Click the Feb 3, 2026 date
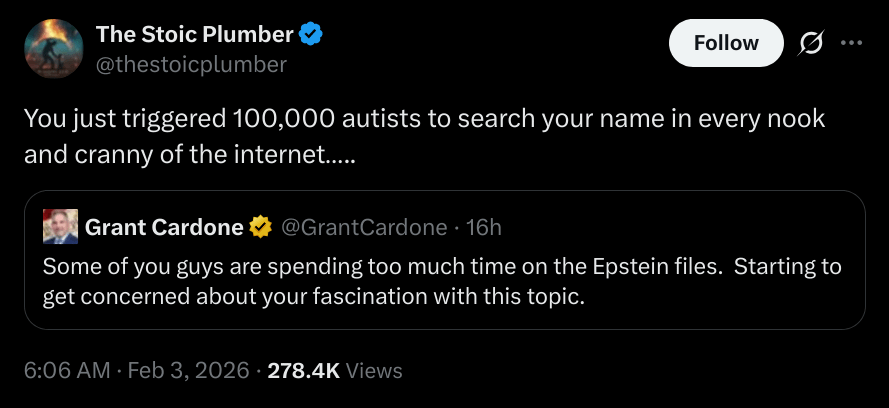889x408 pixels. click(188, 370)
